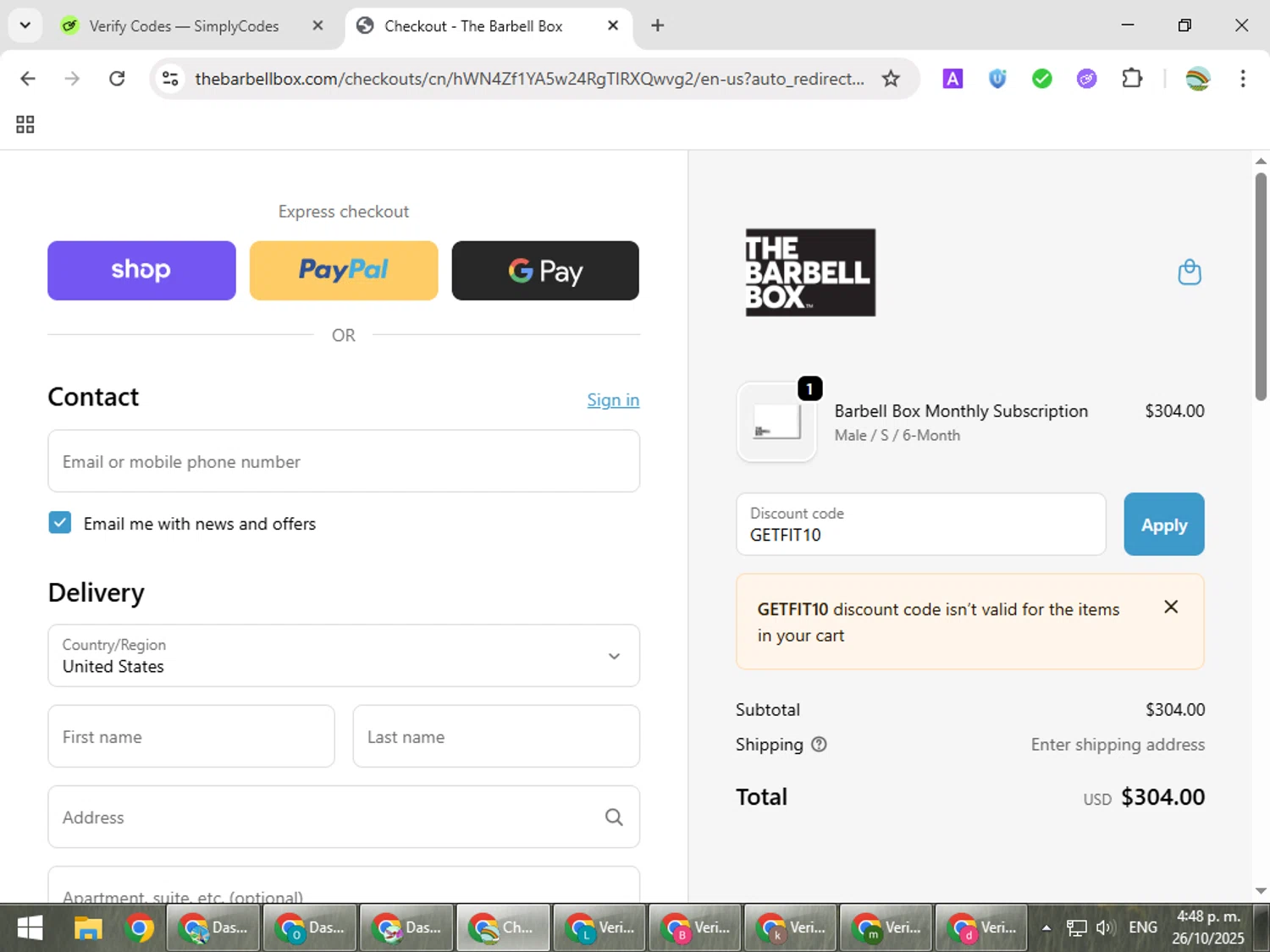The height and width of the screenshot is (952, 1270).
Task: Pay with Shop express checkout
Action: (x=141, y=270)
